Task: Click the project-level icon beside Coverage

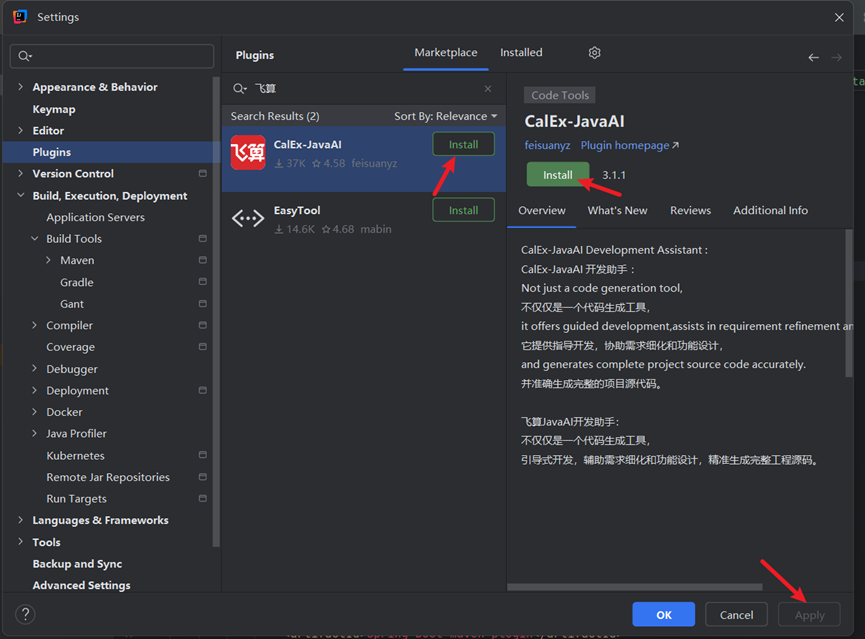Action: (x=202, y=347)
